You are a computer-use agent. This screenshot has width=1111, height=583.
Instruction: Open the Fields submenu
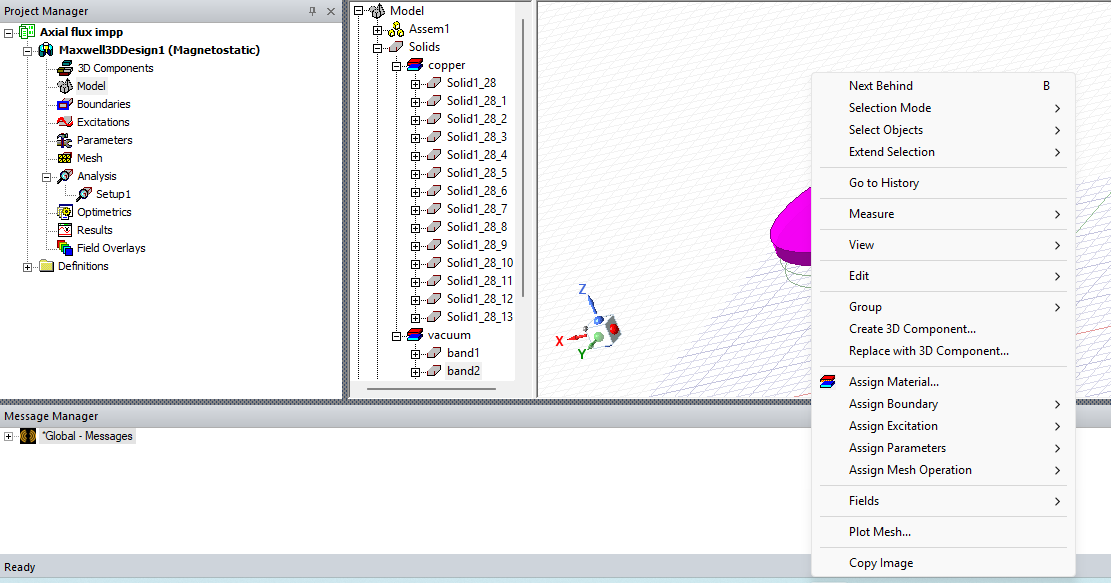943,501
